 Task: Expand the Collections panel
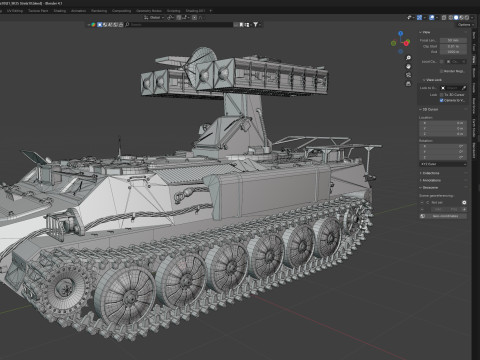[430, 173]
